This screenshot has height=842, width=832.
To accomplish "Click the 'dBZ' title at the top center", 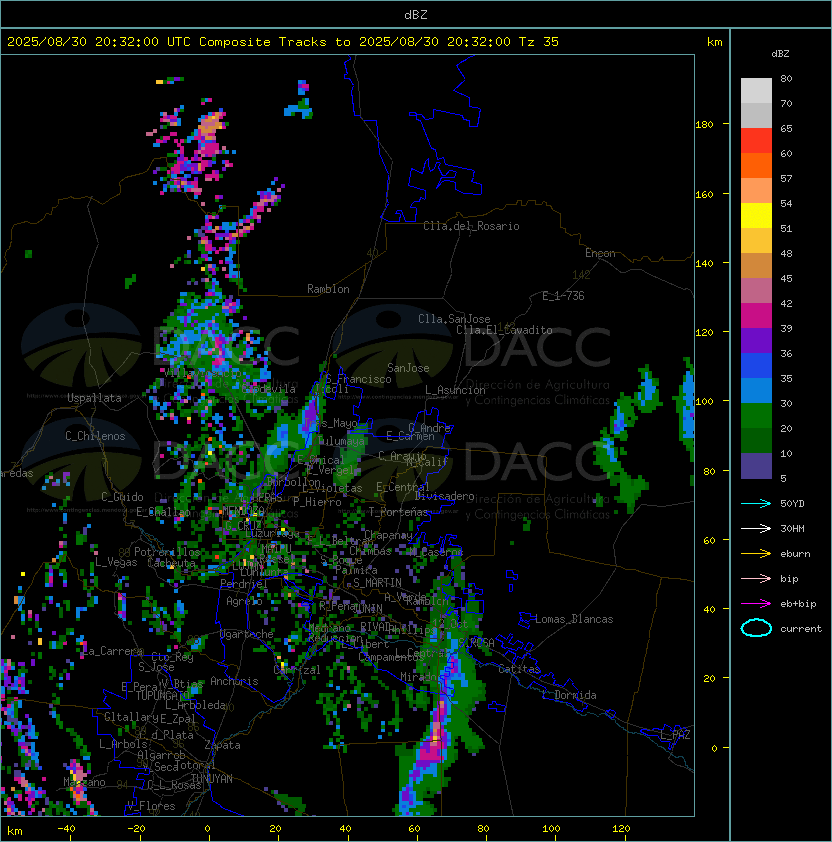I will (x=416, y=15).
